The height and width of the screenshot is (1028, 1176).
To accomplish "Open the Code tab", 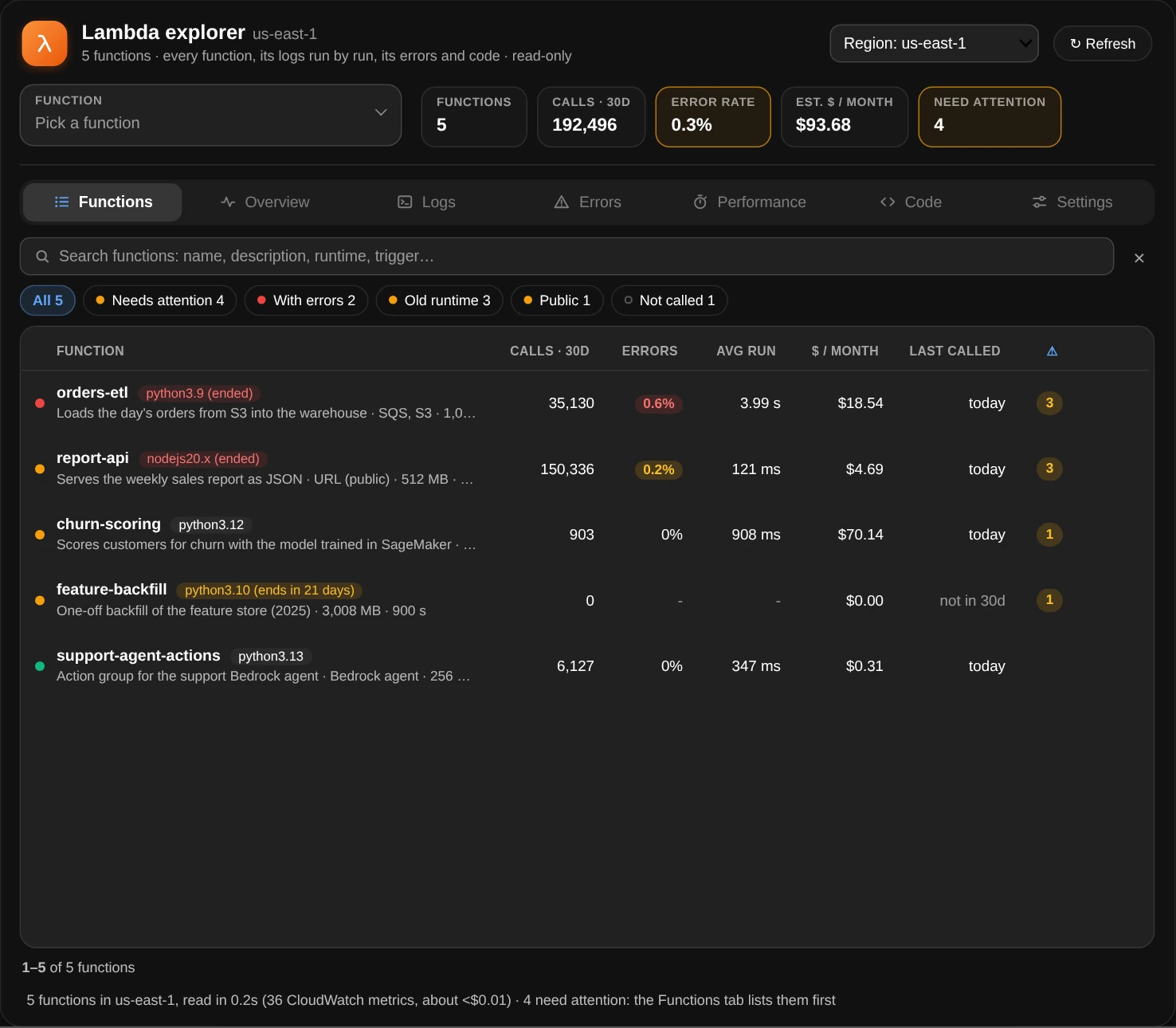I will pos(911,202).
